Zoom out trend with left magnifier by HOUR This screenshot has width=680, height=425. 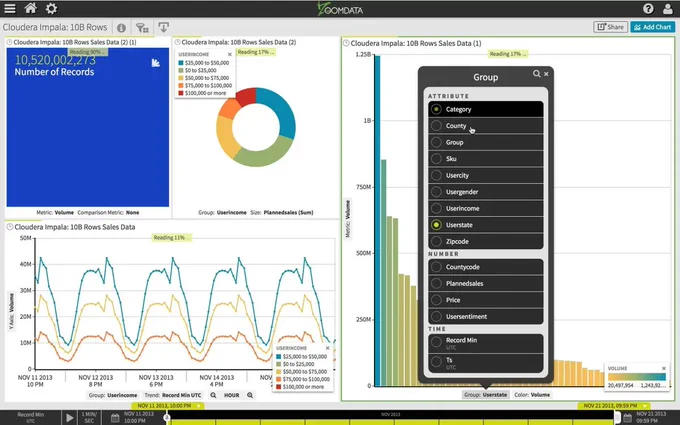click(x=213, y=395)
